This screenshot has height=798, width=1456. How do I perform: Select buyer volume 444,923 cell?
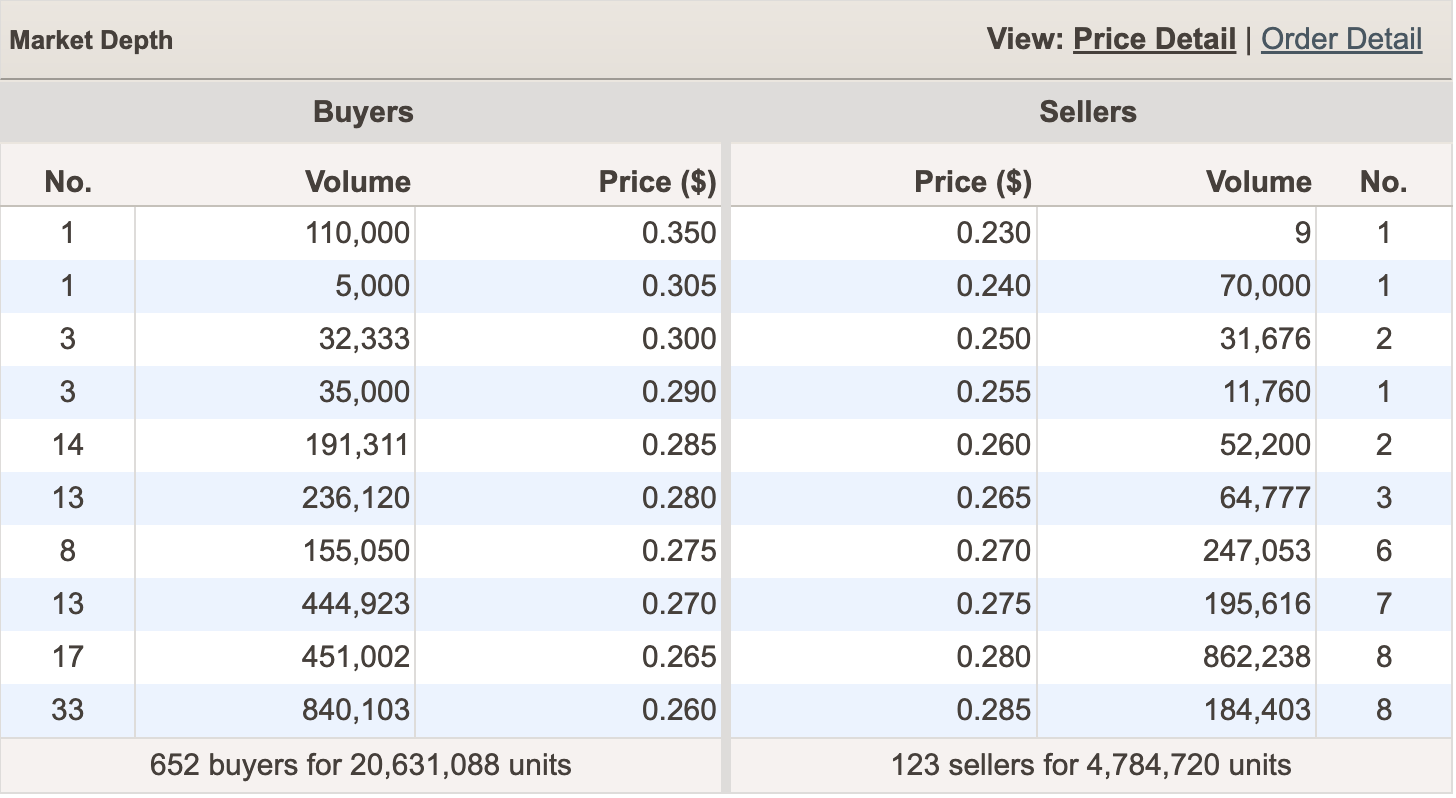(356, 604)
